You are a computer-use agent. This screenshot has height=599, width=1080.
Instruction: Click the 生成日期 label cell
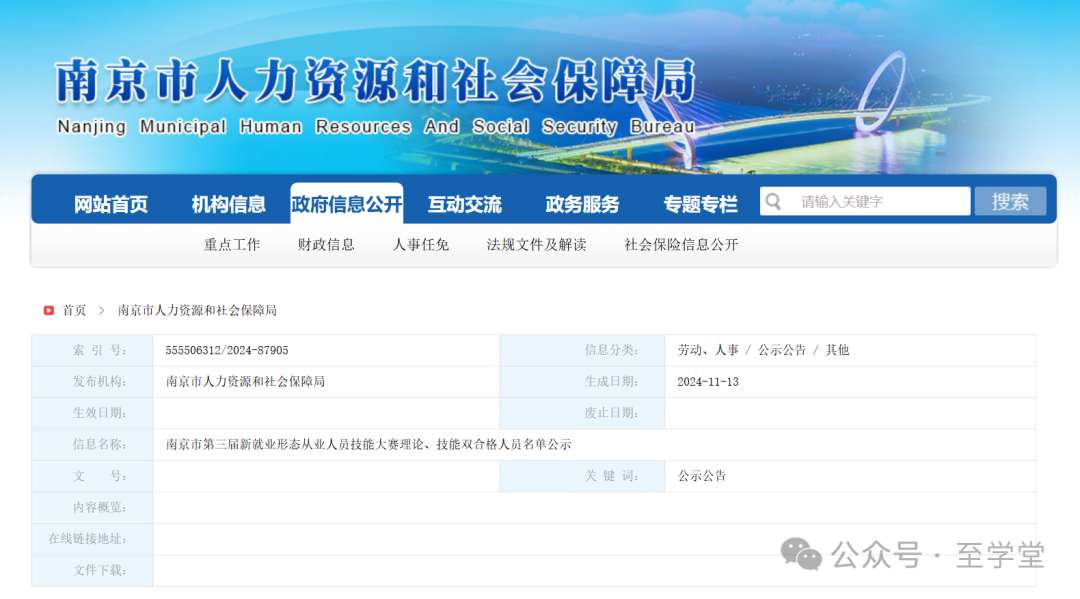583,382
